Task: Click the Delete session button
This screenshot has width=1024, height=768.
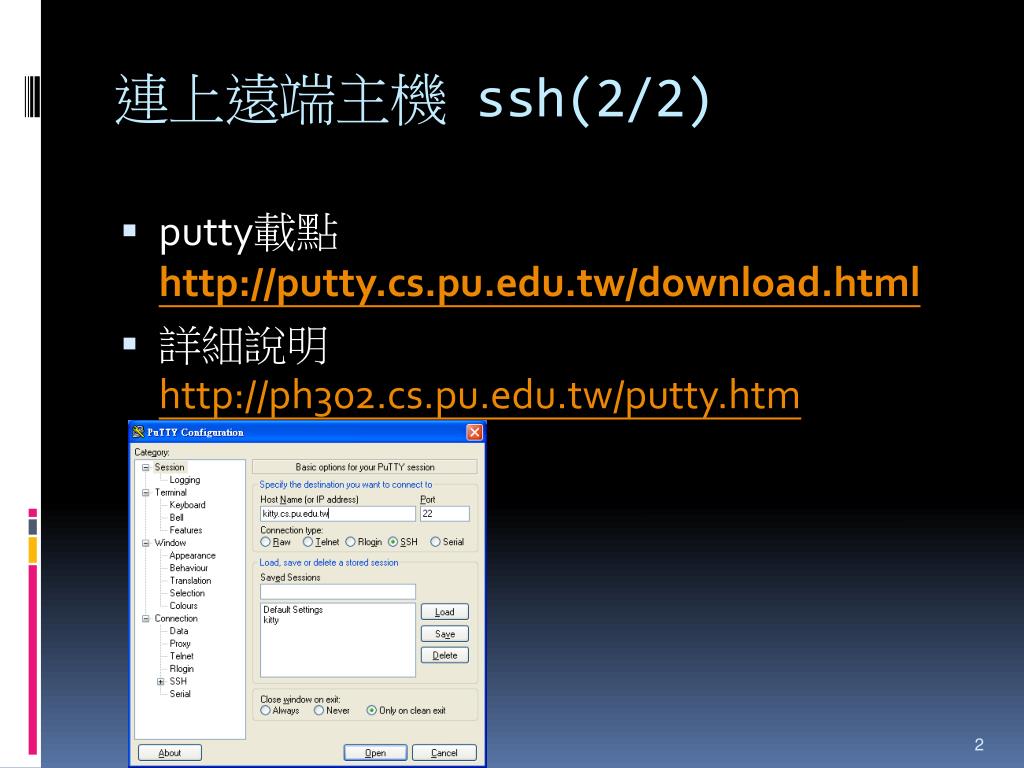Action: 445,655
